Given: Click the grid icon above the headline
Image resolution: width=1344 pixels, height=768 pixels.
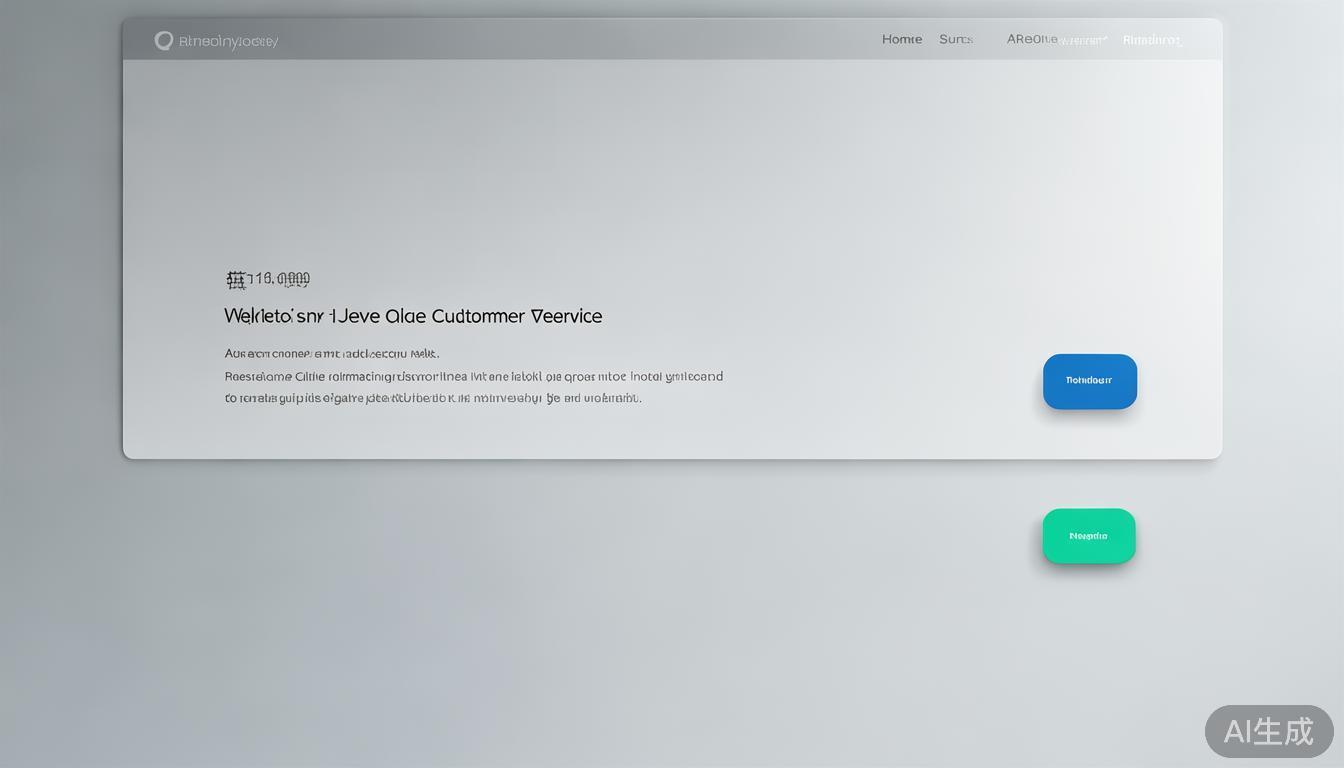Looking at the screenshot, I should (236, 279).
